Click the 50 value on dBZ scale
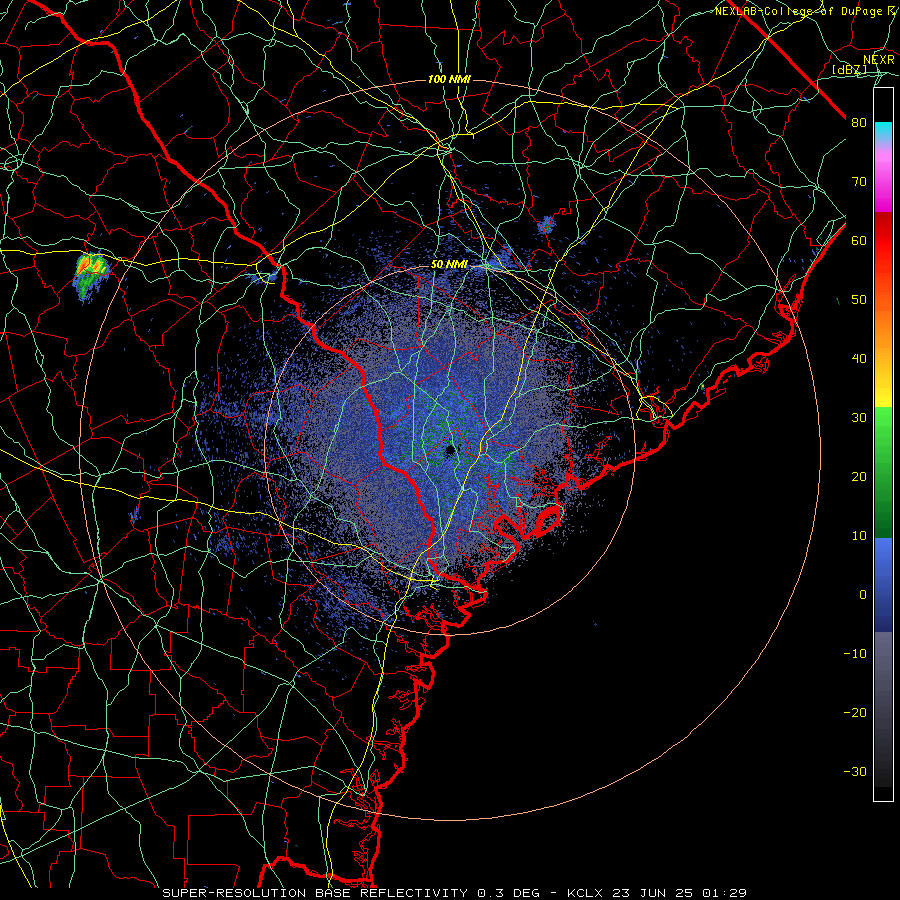The width and height of the screenshot is (900, 900). click(x=859, y=300)
